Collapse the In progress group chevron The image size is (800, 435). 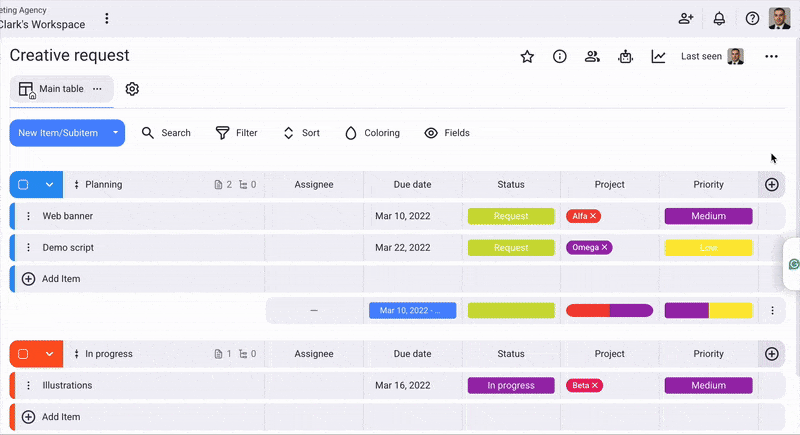49,354
